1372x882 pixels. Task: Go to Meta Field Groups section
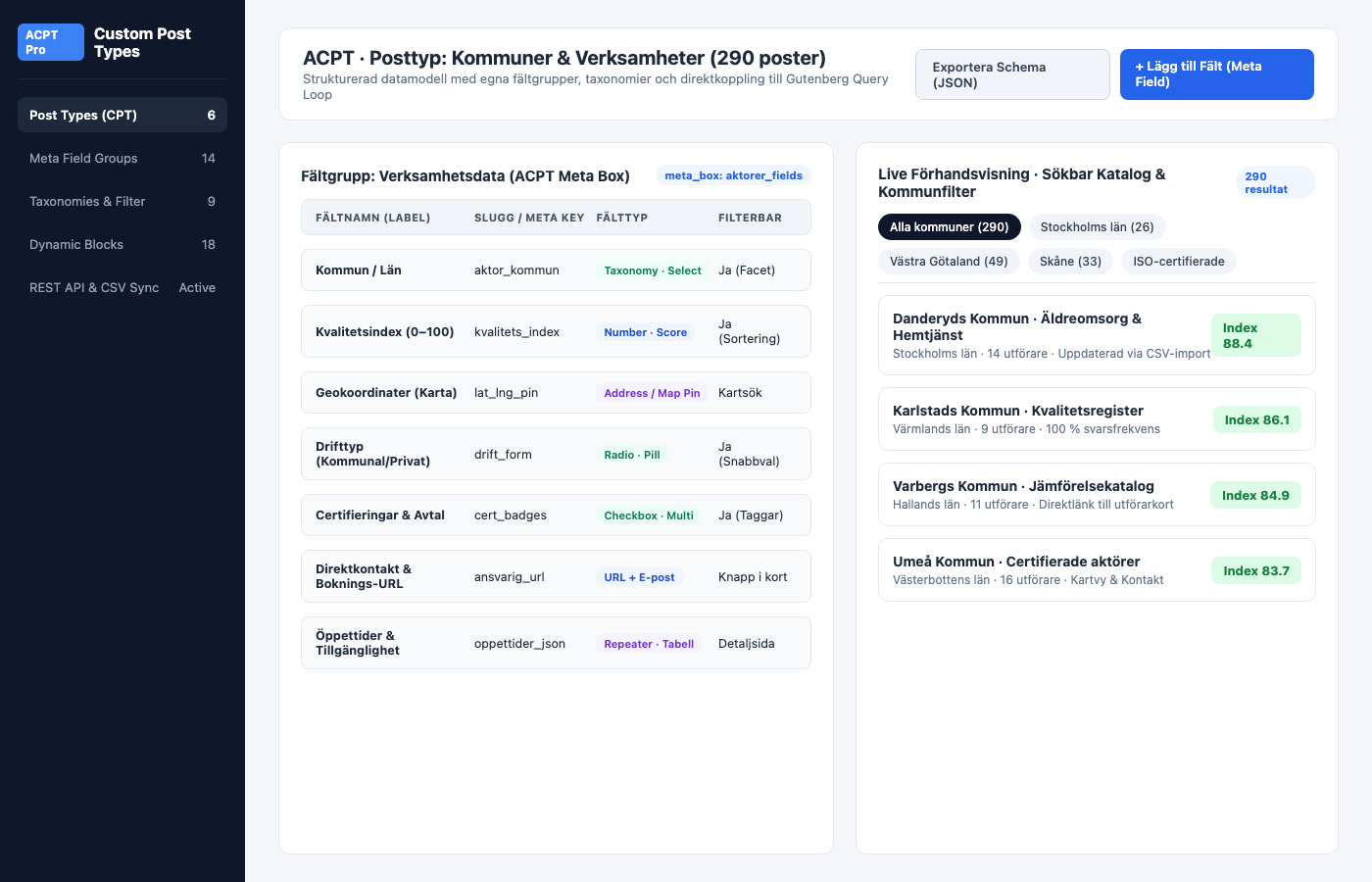click(122, 158)
